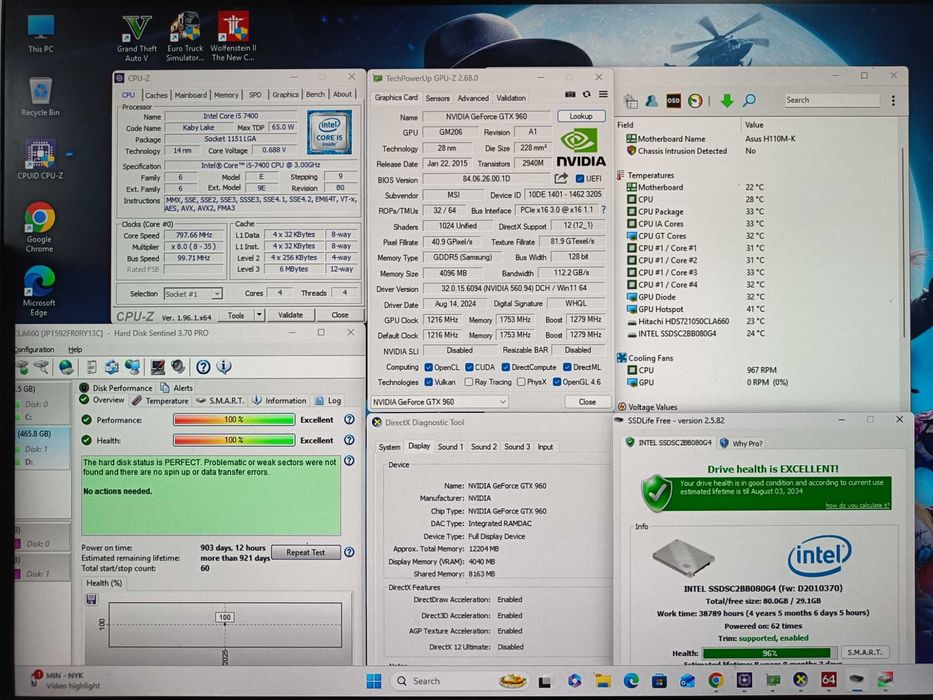This screenshot has width=933, height=700.
Task: Click the Bus Interface question mark in GPU-Z
Action: click(x=603, y=210)
